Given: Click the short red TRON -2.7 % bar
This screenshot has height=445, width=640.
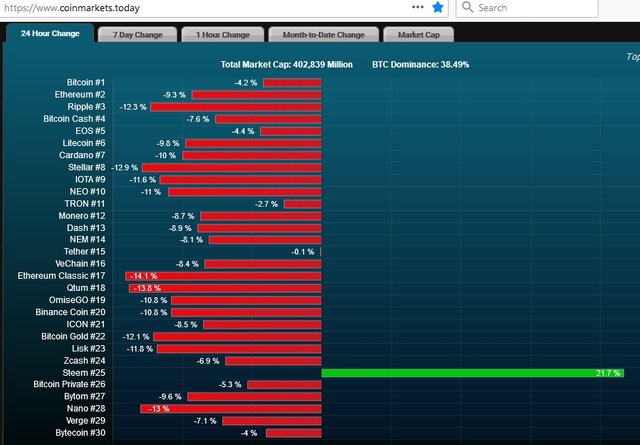Looking at the screenshot, I should tap(303, 204).
